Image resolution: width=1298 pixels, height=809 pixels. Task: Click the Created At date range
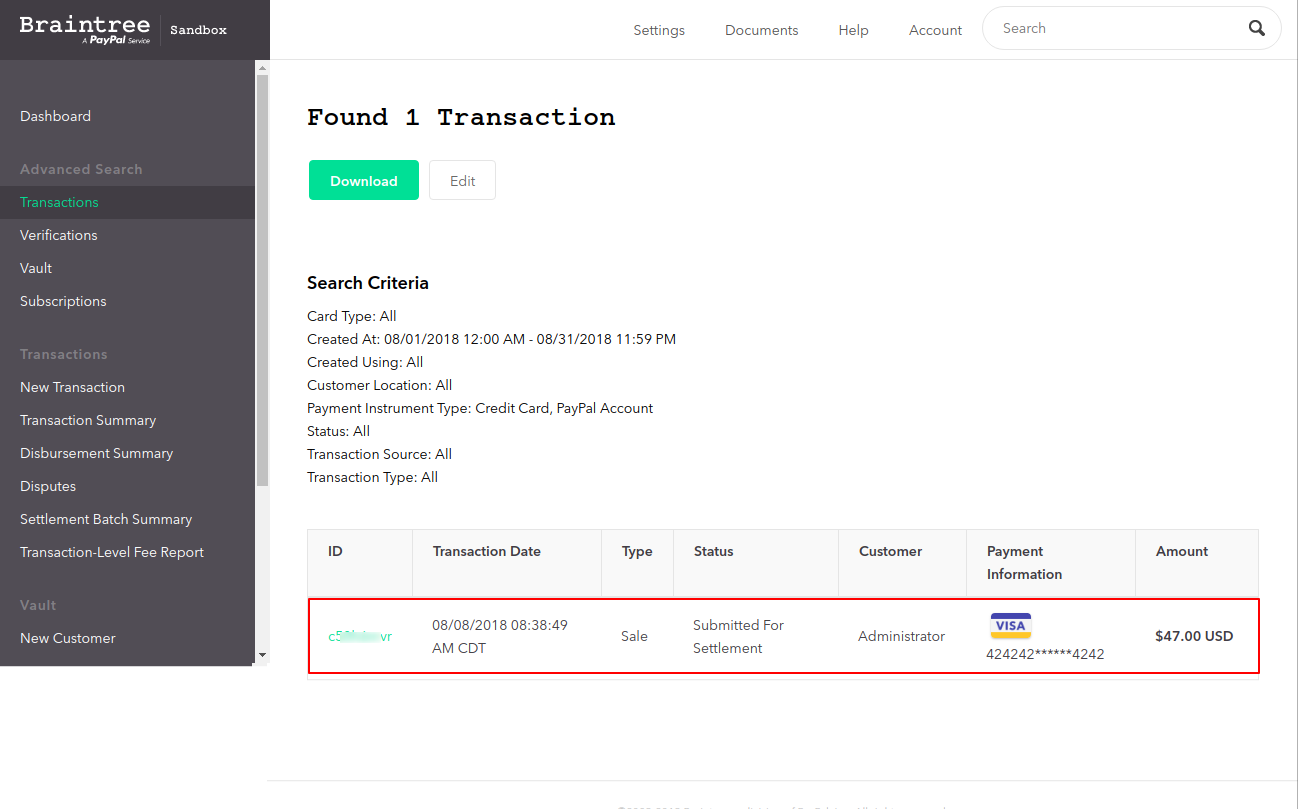pos(491,339)
